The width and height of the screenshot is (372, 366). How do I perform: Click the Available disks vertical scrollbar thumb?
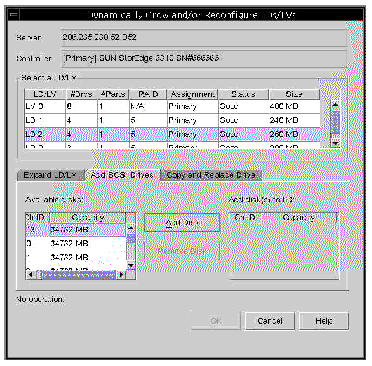pyautogui.click(x=131, y=238)
